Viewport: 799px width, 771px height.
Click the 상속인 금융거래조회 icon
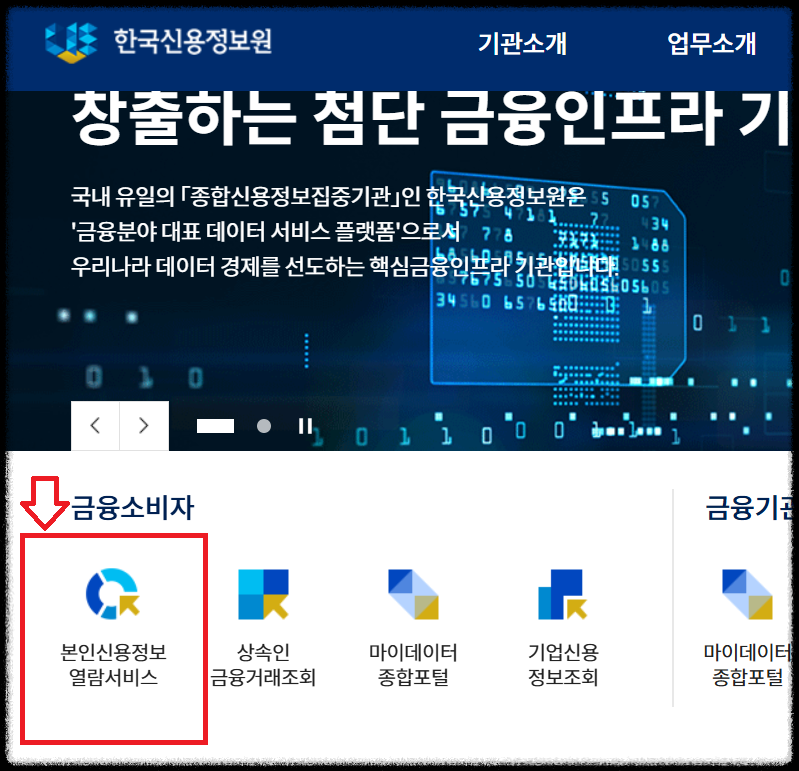coord(263,594)
